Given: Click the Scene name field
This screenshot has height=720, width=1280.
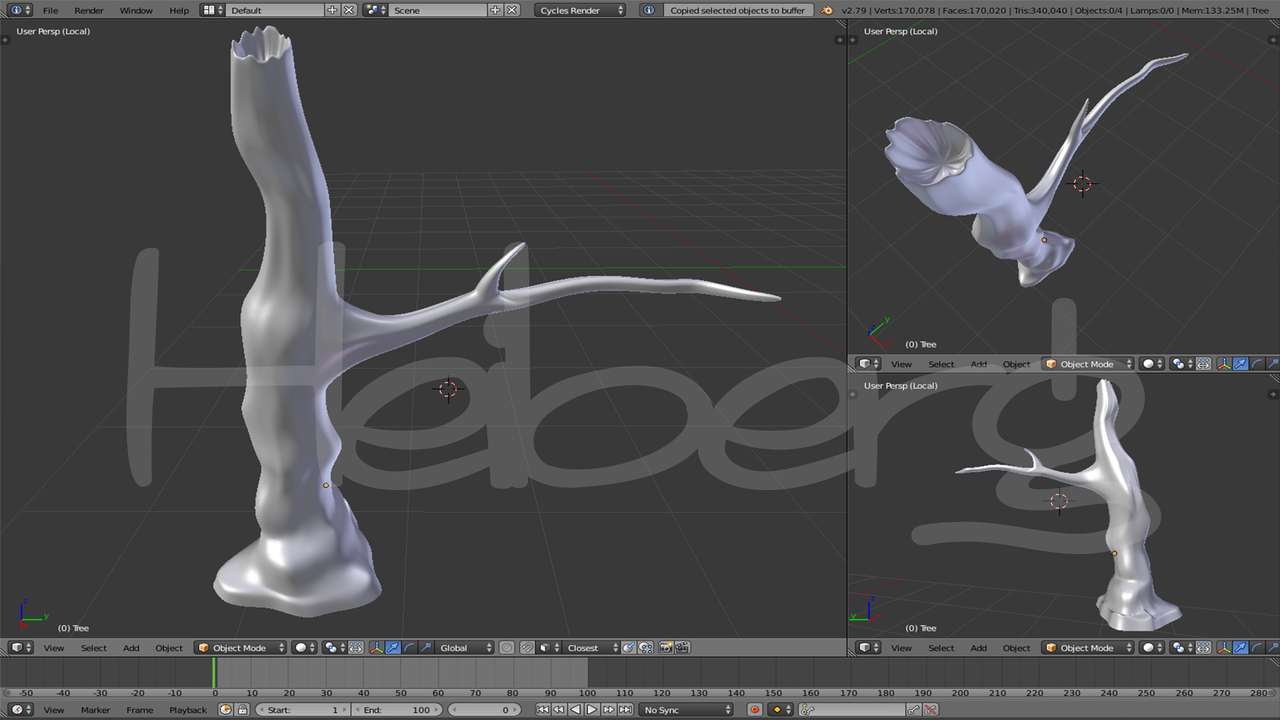Looking at the screenshot, I should tap(438, 10).
